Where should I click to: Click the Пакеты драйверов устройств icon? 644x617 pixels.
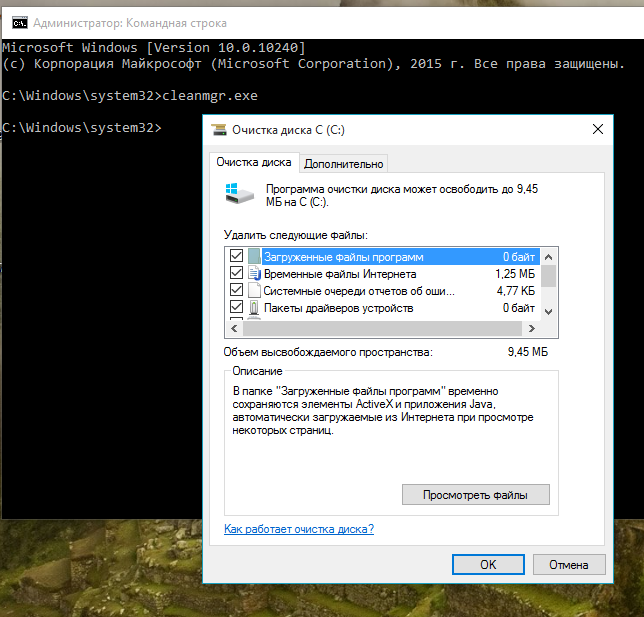(254, 308)
